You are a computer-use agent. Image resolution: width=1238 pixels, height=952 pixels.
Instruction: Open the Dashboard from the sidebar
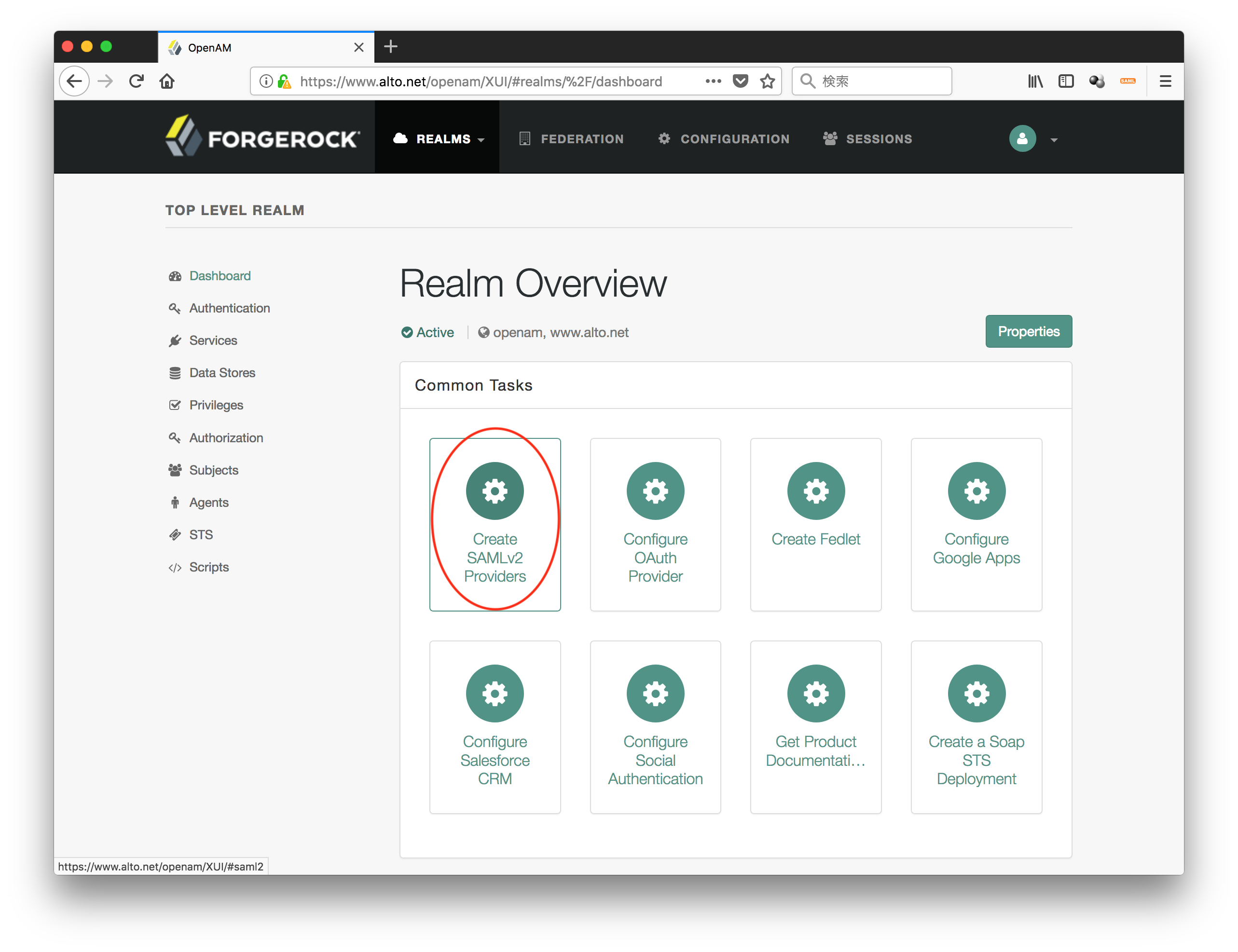pyautogui.click(x=220, y=276)
